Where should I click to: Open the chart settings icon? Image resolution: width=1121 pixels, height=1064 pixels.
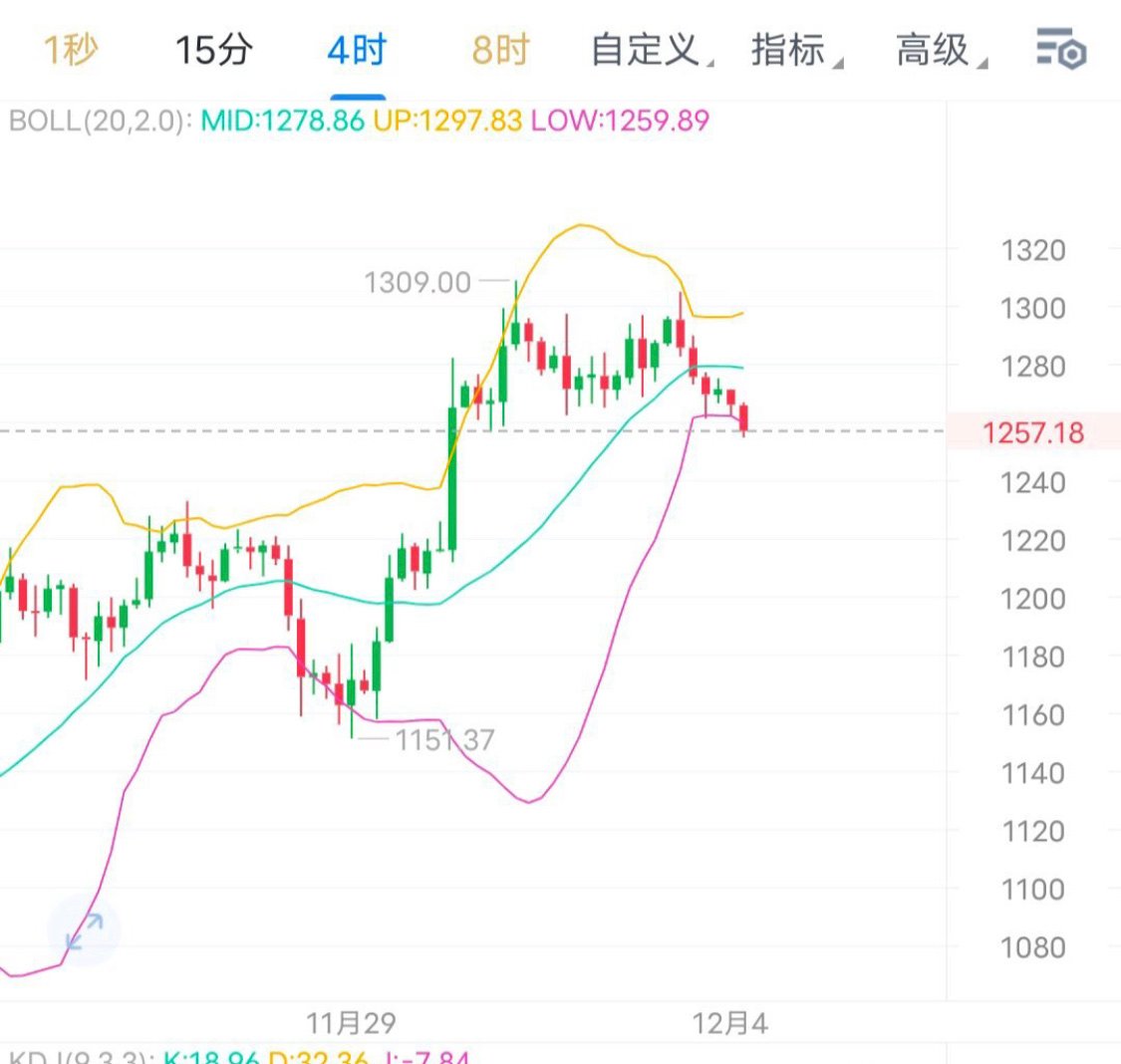tap(1059, 49)
